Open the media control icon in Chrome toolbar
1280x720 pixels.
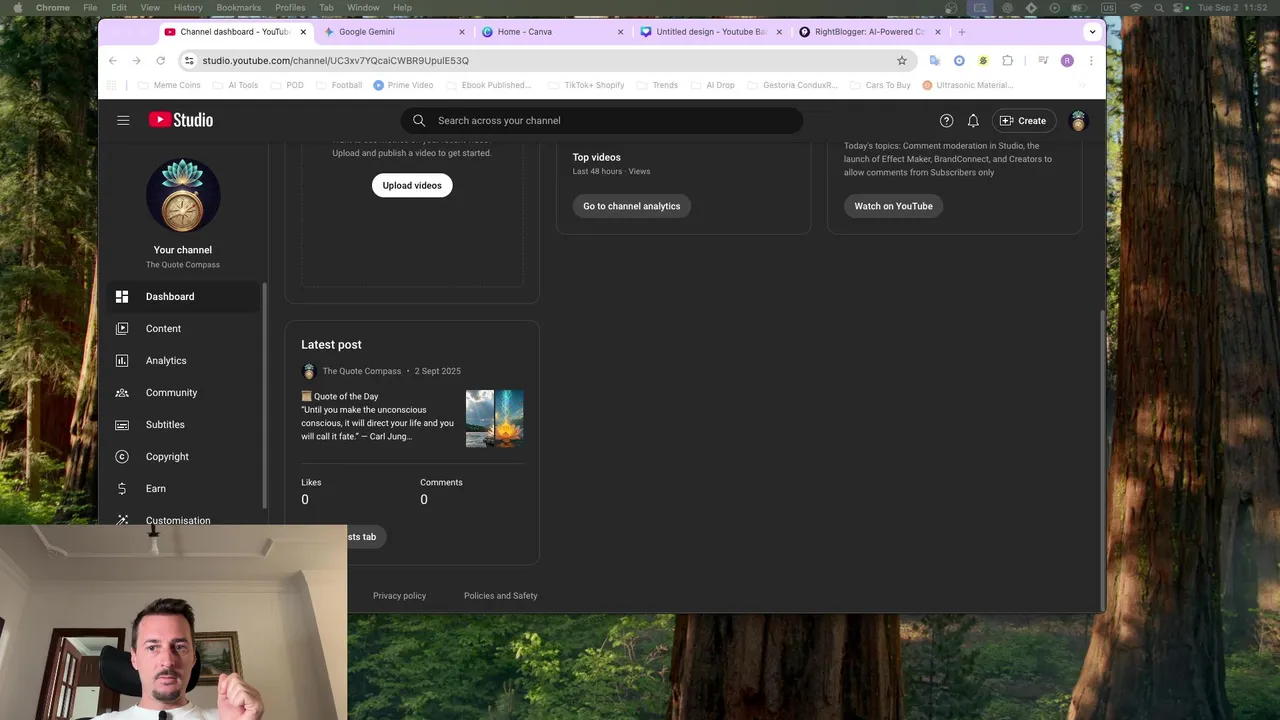1043,61
